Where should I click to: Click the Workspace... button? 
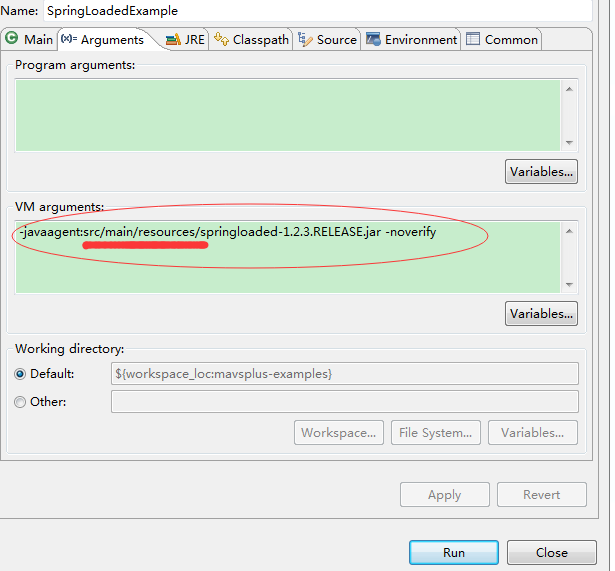339,433
